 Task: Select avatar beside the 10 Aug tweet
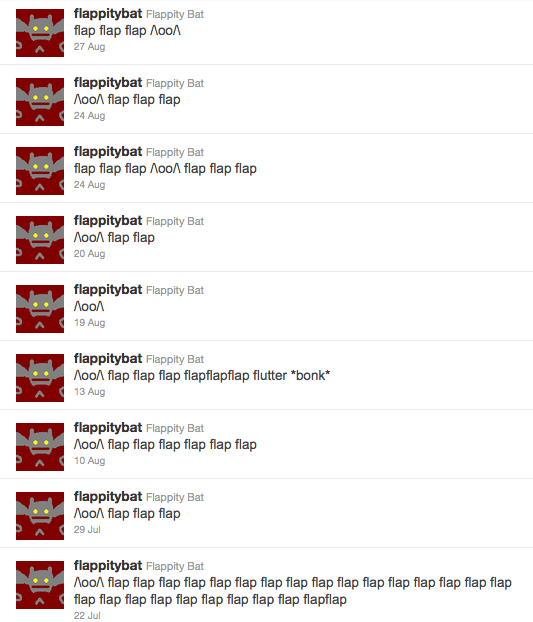40,447
